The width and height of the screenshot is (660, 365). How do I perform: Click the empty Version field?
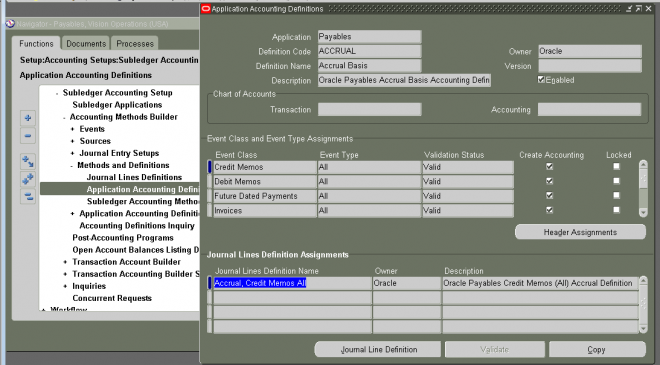tap(590, 66)
